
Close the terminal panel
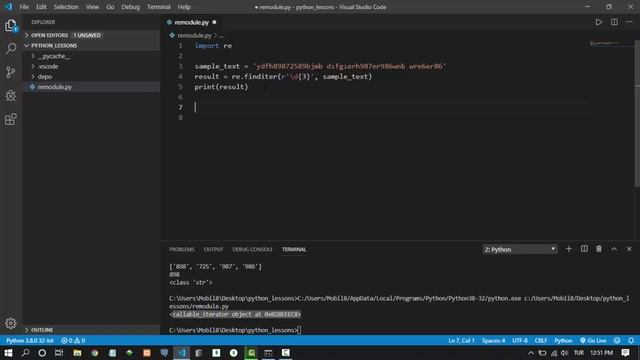(629, 249)
